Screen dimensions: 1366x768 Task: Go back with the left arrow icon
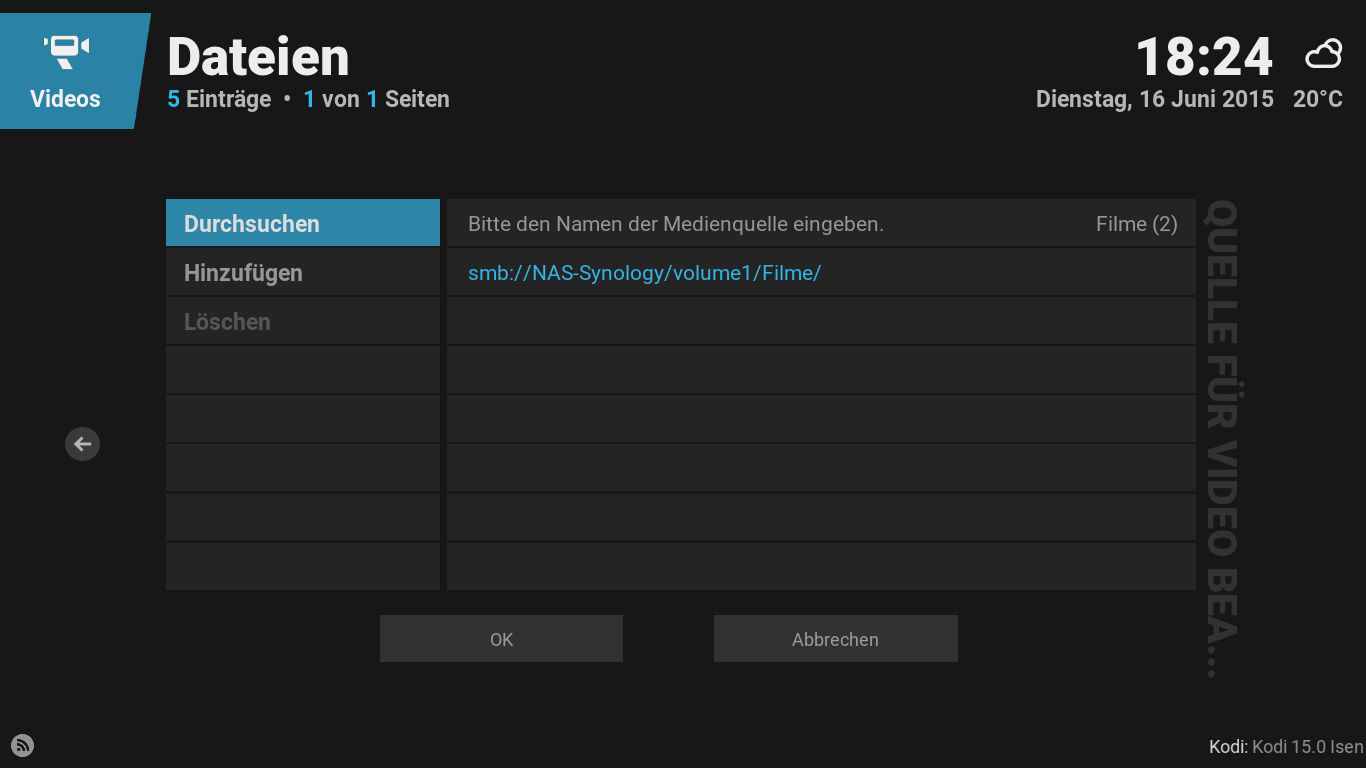(x=82, y=444)
